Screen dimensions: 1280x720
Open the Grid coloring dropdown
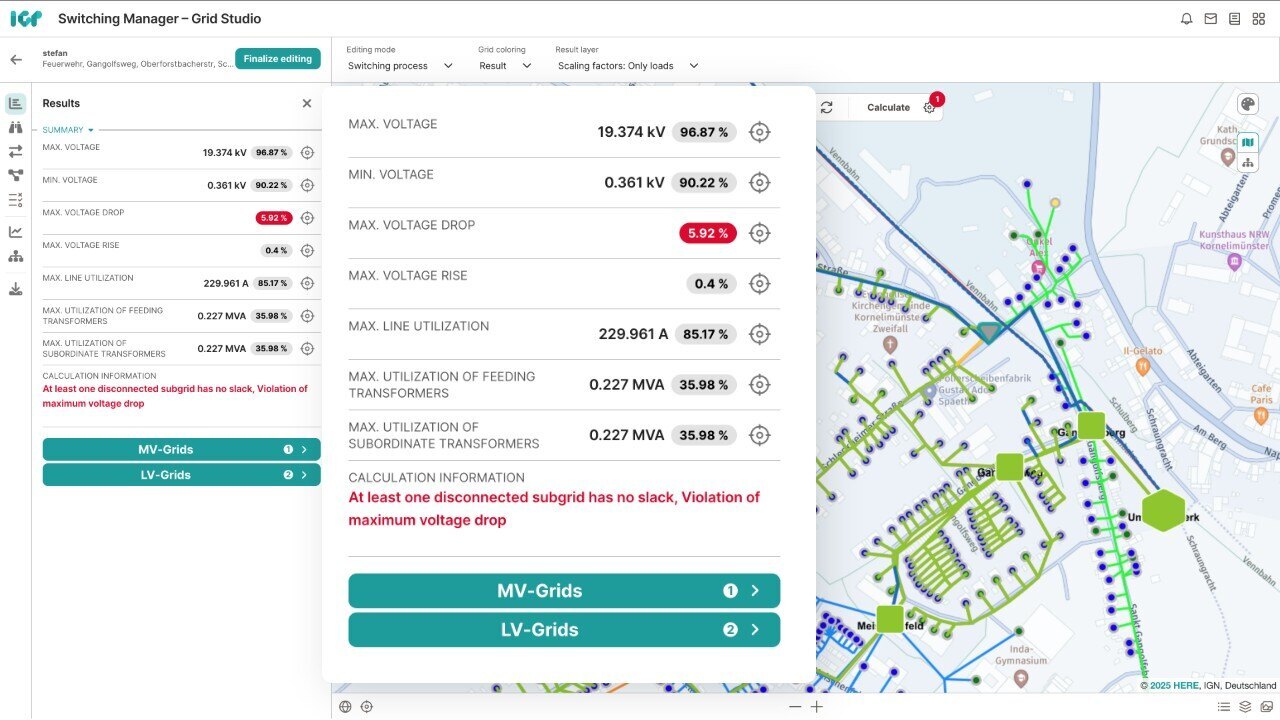tap(505, 66)
